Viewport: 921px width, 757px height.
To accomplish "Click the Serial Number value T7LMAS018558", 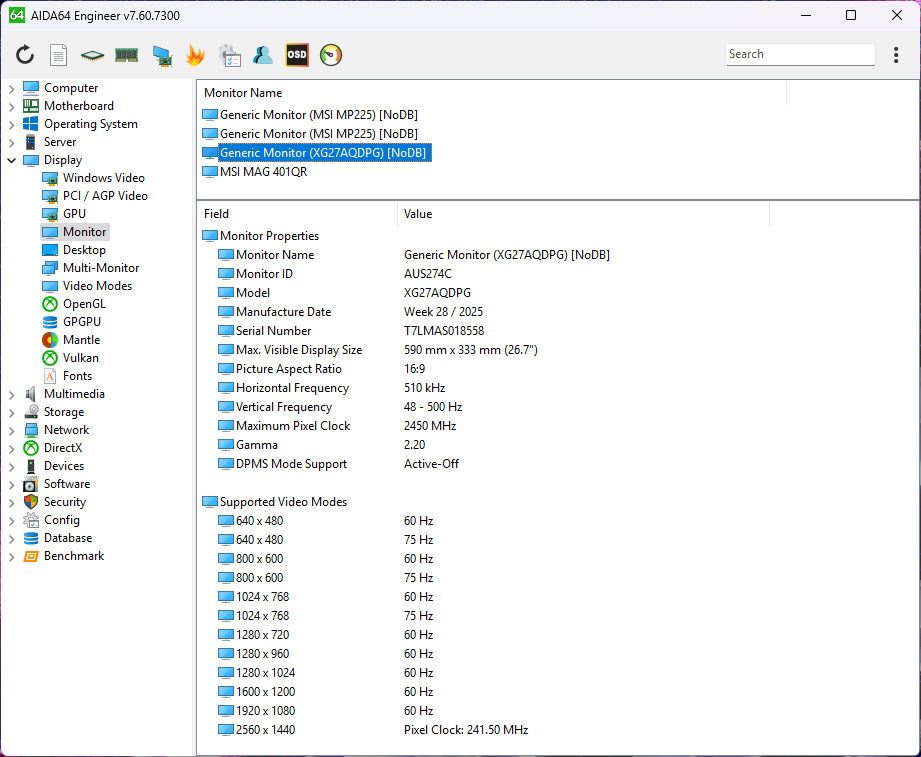I will 444,331.
